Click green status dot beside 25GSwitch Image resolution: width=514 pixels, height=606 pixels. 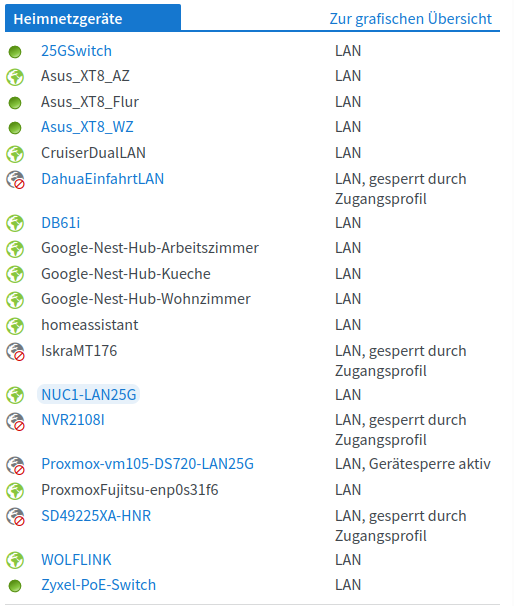[15, 52]
